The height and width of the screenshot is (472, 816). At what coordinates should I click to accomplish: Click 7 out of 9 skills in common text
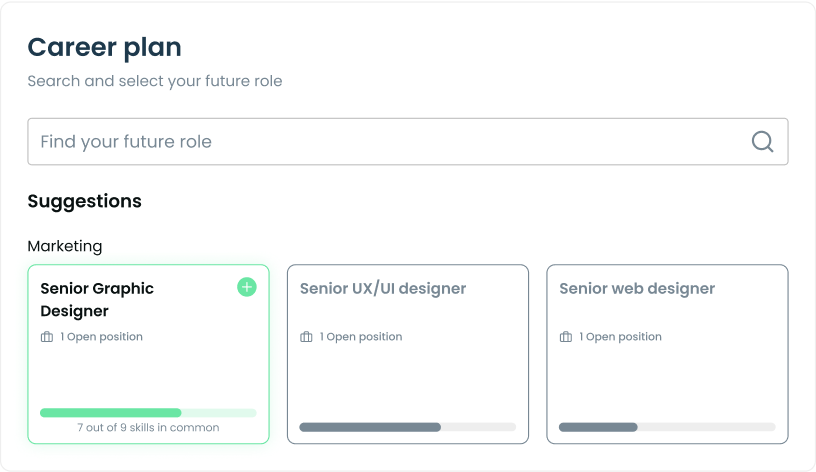click(x=148, y=427)
